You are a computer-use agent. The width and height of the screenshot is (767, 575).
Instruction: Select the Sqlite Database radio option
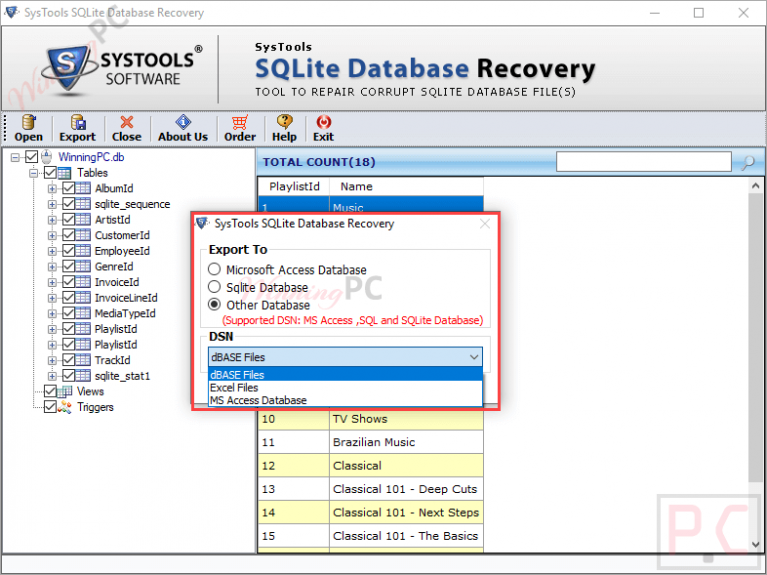pyautogui.click(x=214, y=287)
